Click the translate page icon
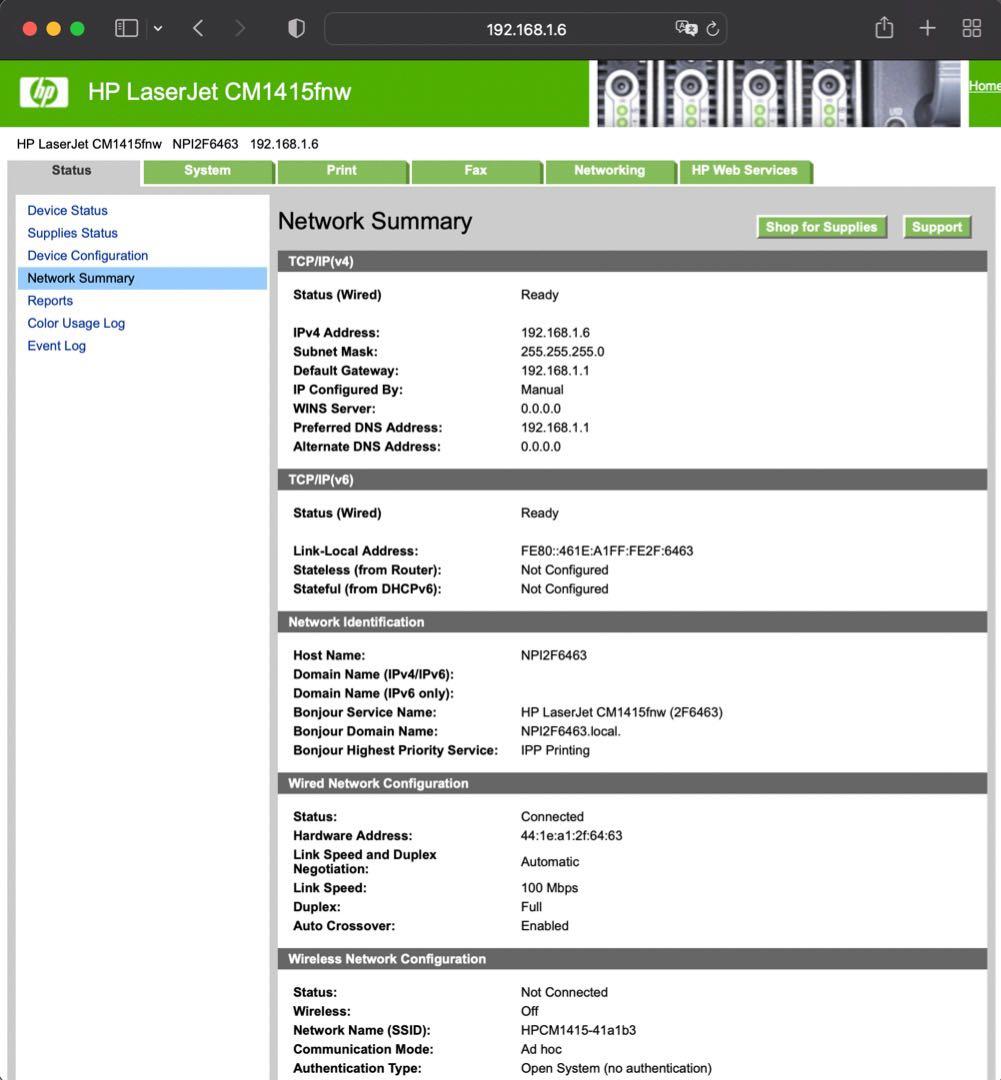This screenshot has width=1001, height=1080. [x=685, y=28]
